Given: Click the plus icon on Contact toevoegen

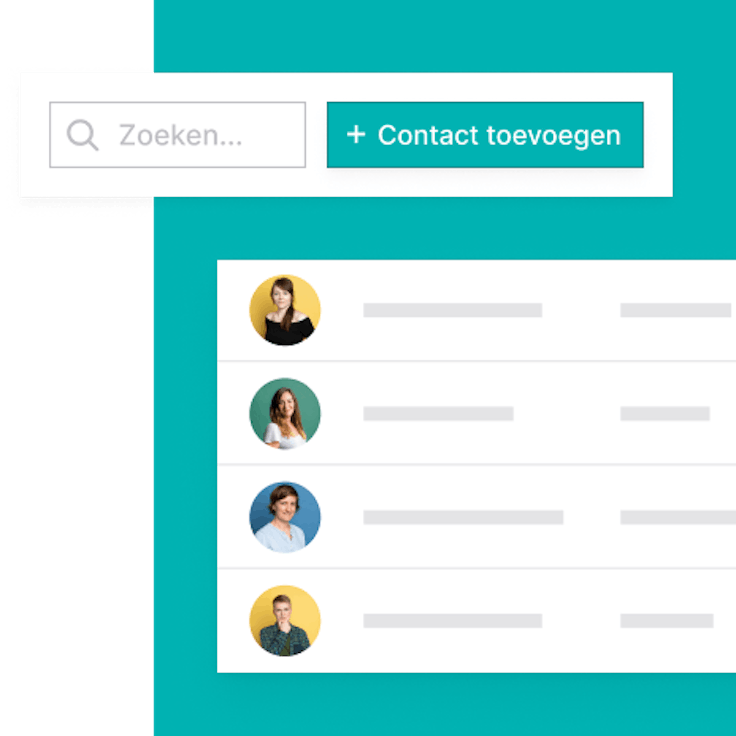Looking at the screenshot, I should 356,134.
